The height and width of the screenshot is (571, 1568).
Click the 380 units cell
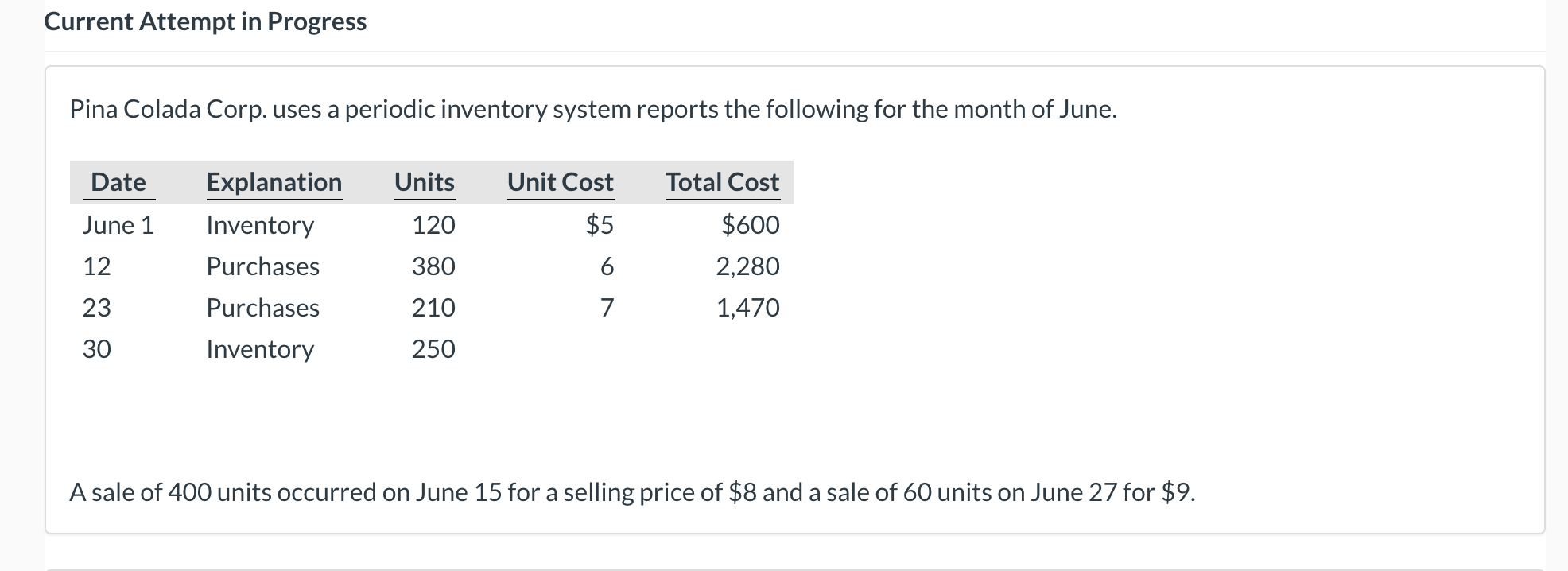[433, 266]
